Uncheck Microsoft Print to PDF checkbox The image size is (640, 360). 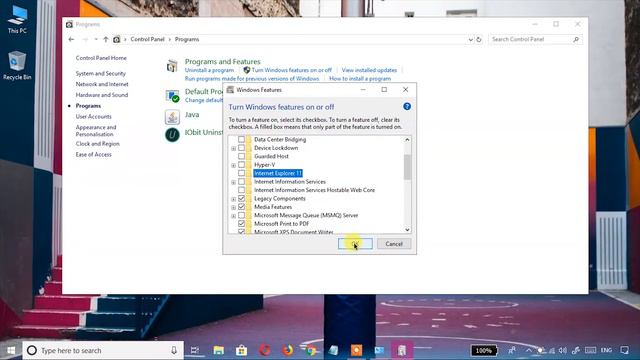[x=242, y=224]
